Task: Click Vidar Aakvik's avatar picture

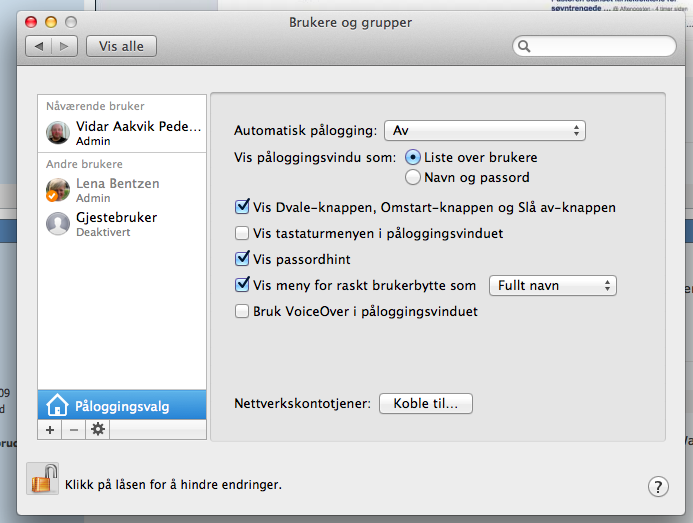Action: point(58,133)
